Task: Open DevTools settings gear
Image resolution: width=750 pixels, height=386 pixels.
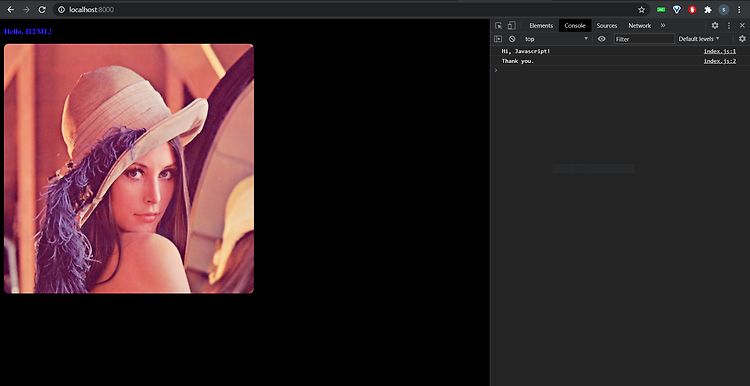Action: coord(715,25)
